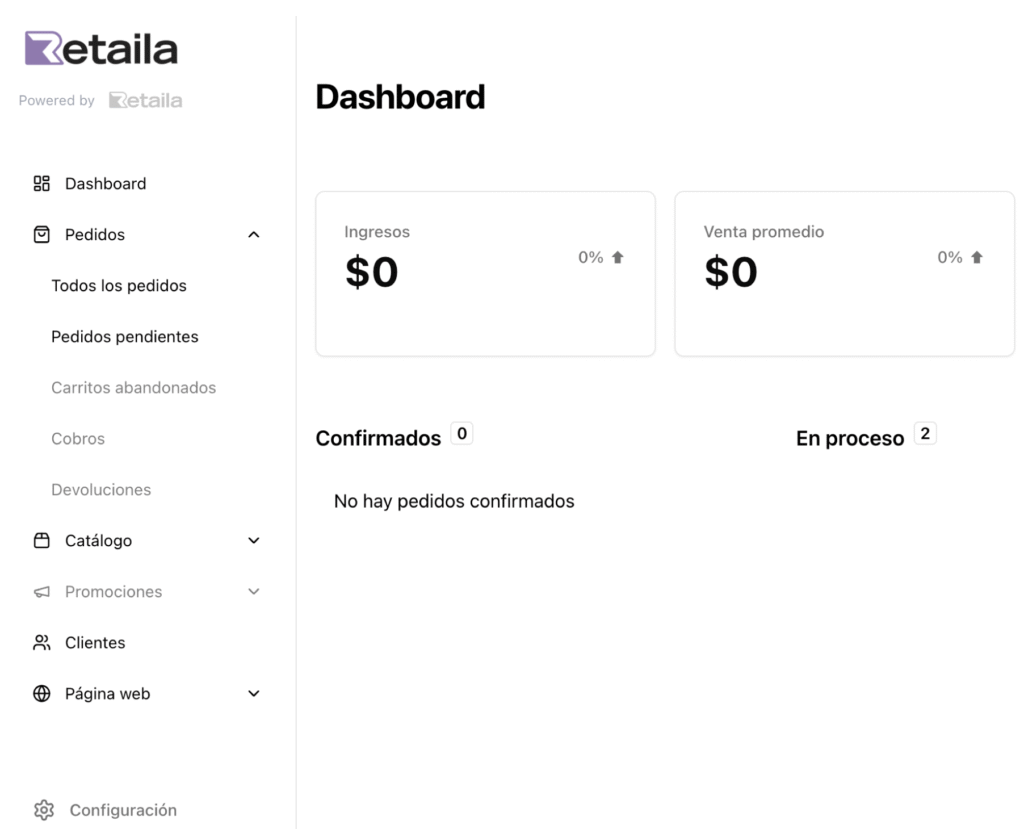Viewport: 1024px width, 829px height.
Task: Collapse the Pedidos submenu chevron
Action: click(254, 235)
